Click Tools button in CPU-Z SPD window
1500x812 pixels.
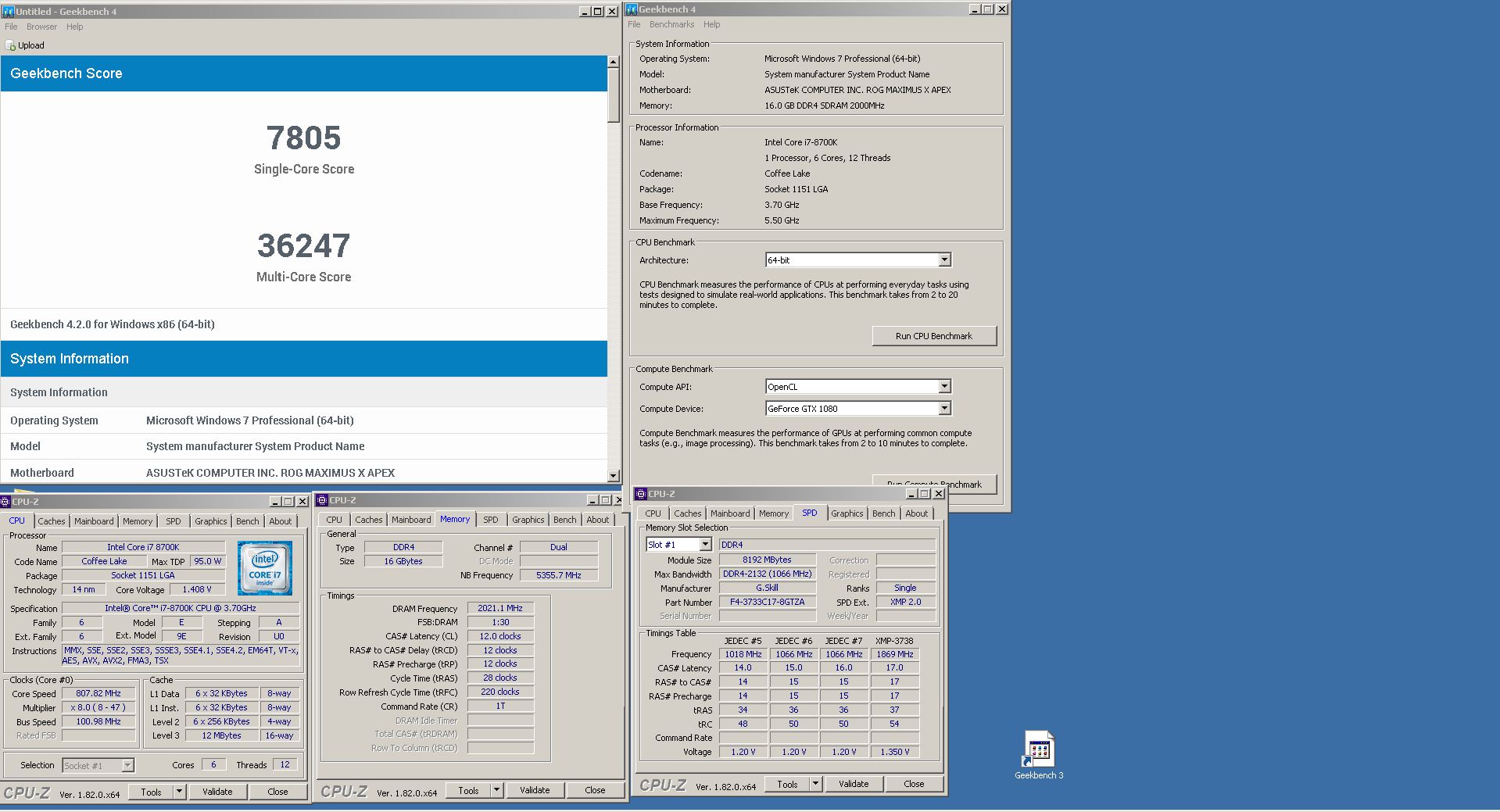click(787, 784)
